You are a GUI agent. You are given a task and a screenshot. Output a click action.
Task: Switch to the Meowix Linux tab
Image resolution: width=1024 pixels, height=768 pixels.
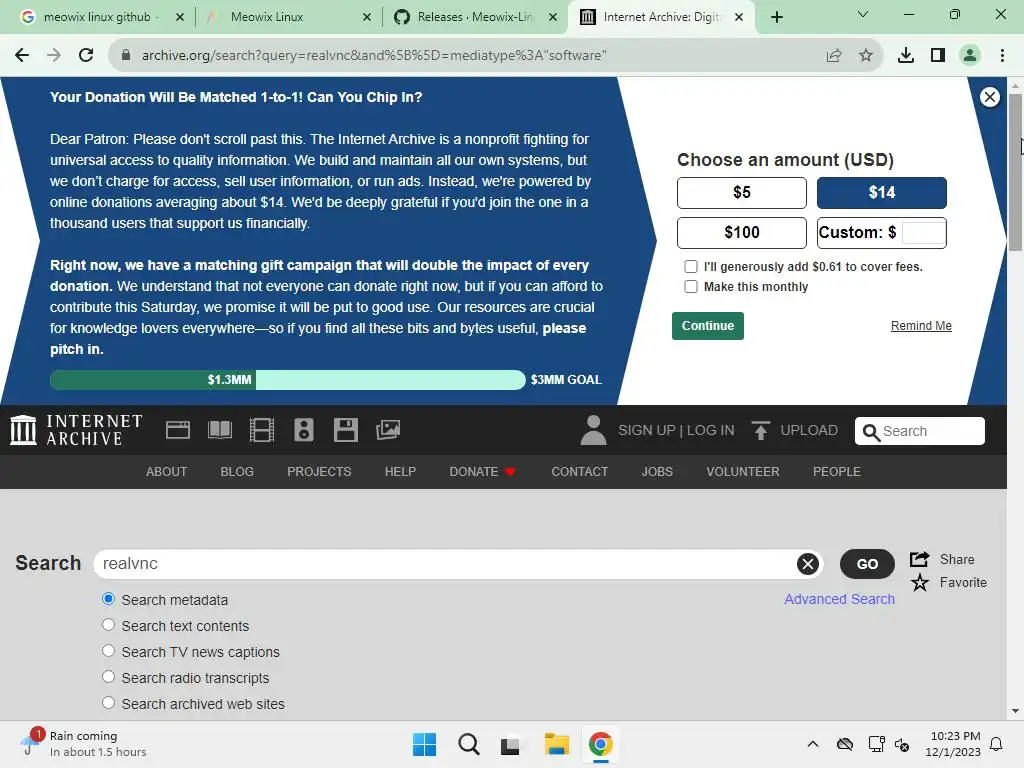(x=287, y=17)
